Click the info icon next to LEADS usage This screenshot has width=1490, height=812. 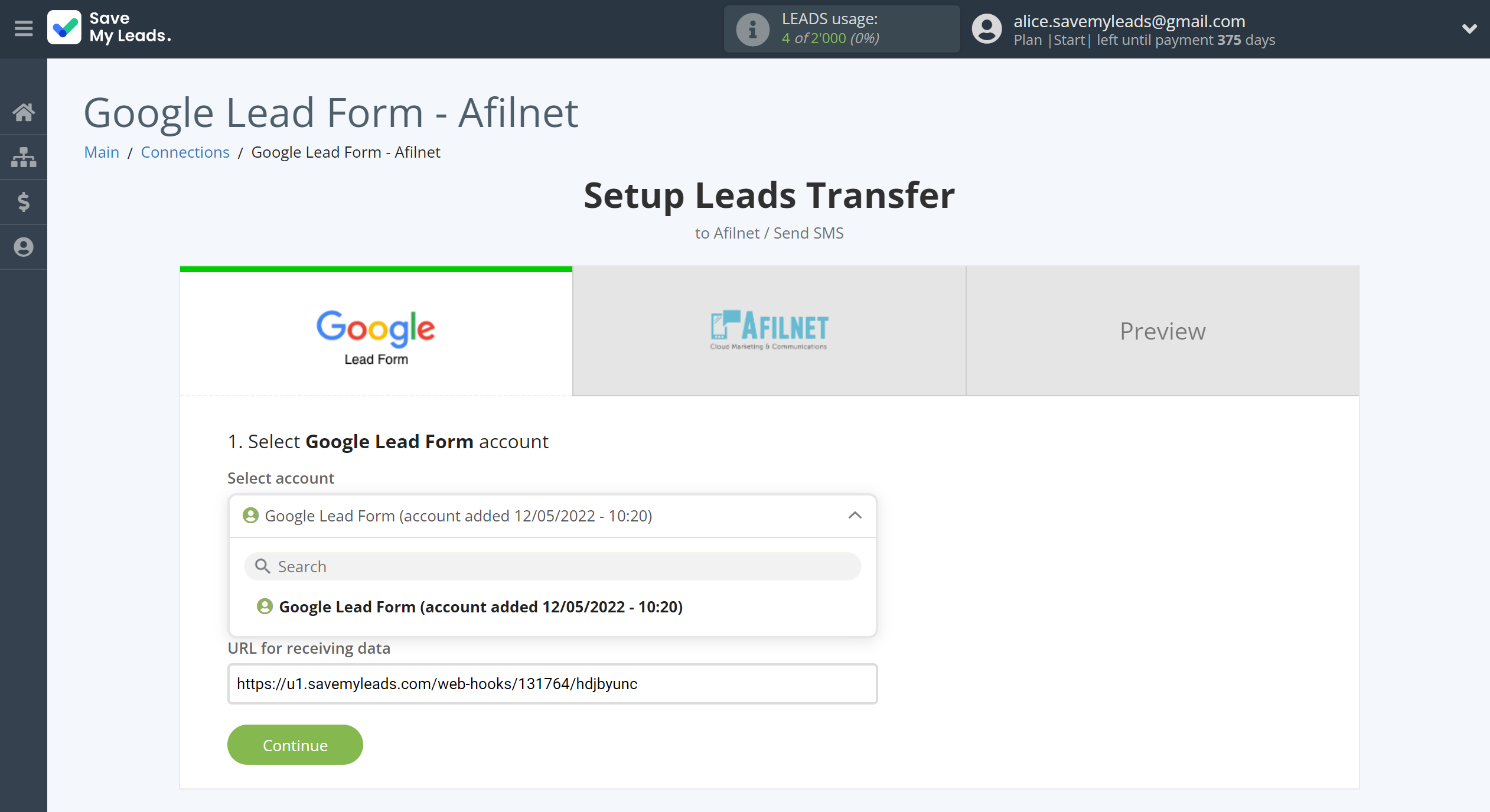[751, 29]
